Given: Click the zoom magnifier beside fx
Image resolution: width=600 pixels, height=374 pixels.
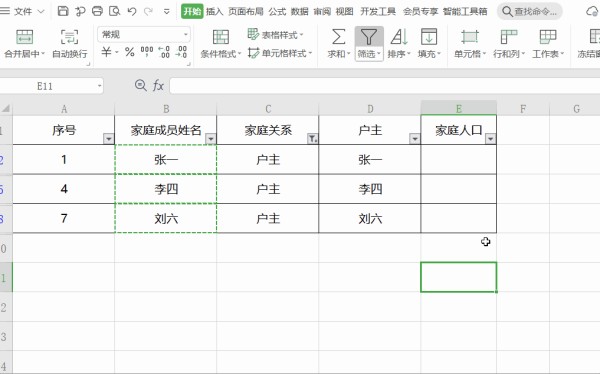Looking at the screenshot, I should coord(141,85).
